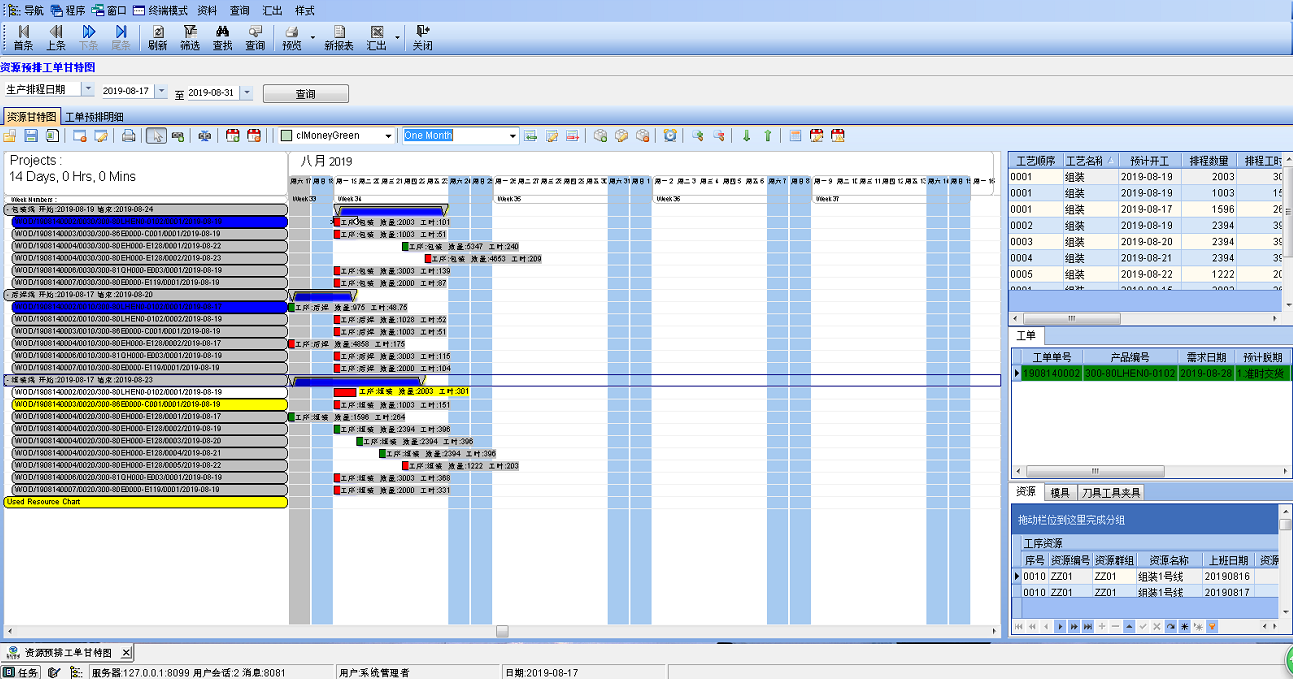This screenshot has width=1293, height=679.
Task: Click the 查找 binoculars find icon
Action: 223,38
